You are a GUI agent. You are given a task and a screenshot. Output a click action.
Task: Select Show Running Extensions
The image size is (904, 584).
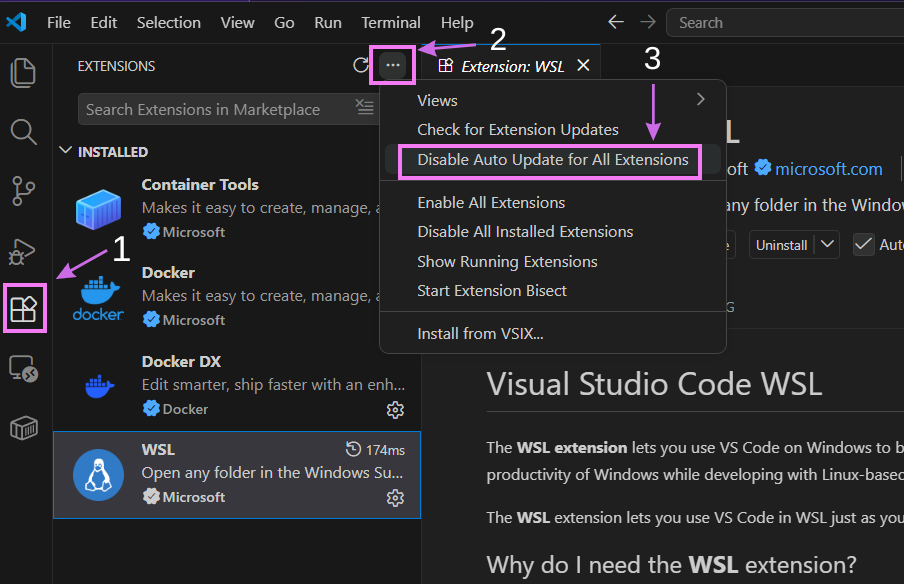coord(553,262)
